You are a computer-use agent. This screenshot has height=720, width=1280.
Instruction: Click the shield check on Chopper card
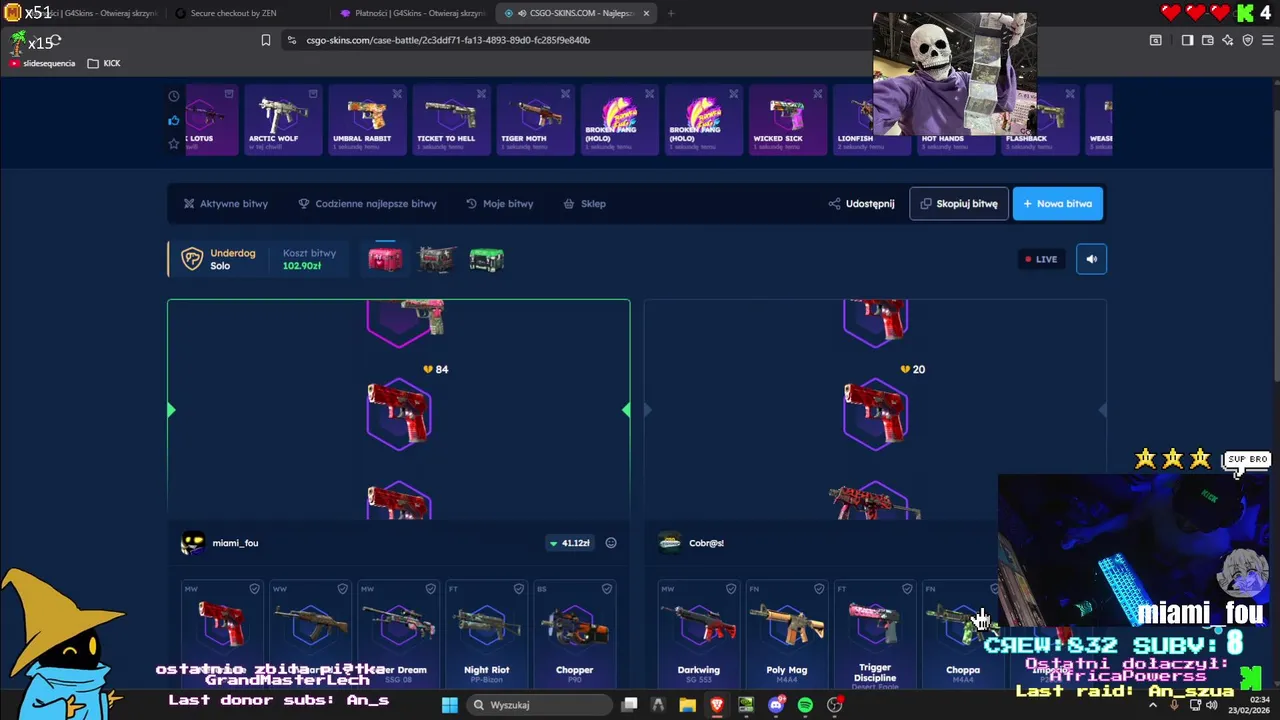(606, 589)
